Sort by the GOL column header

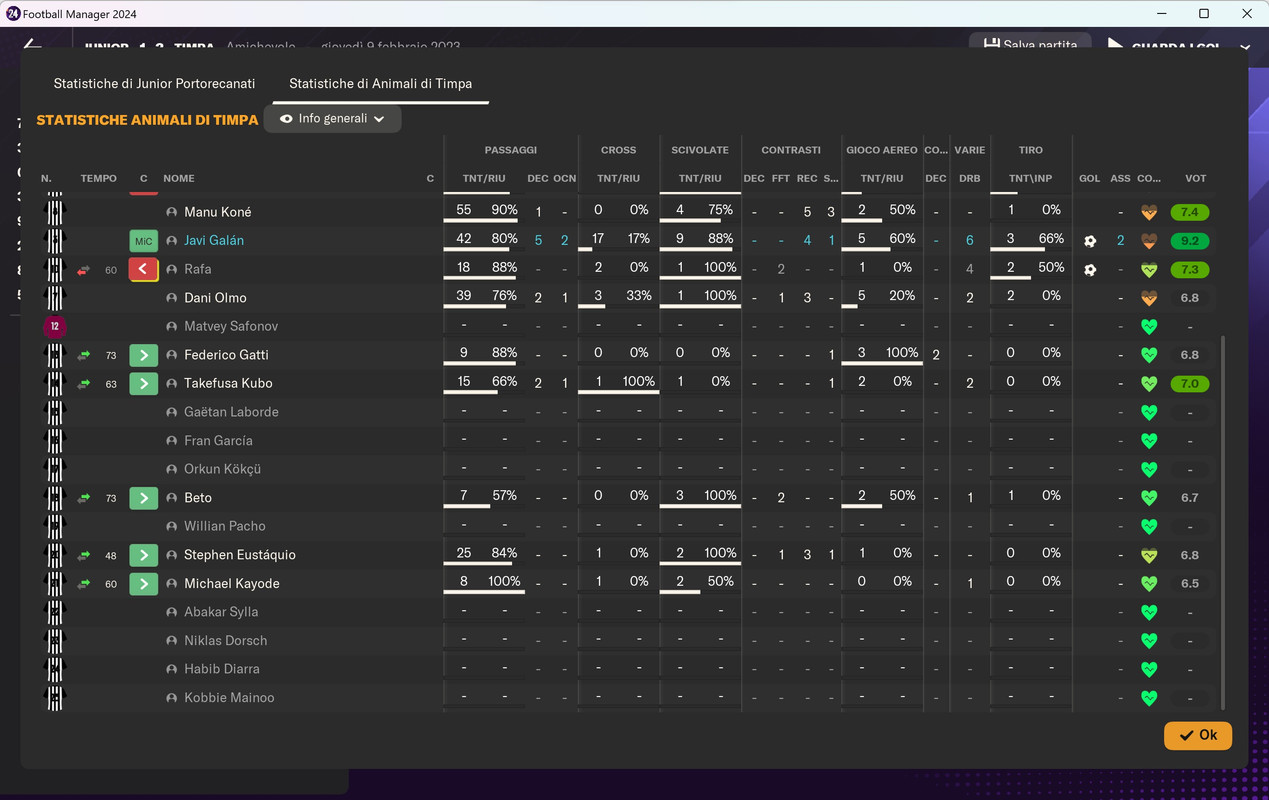[x=1090, y=179]
